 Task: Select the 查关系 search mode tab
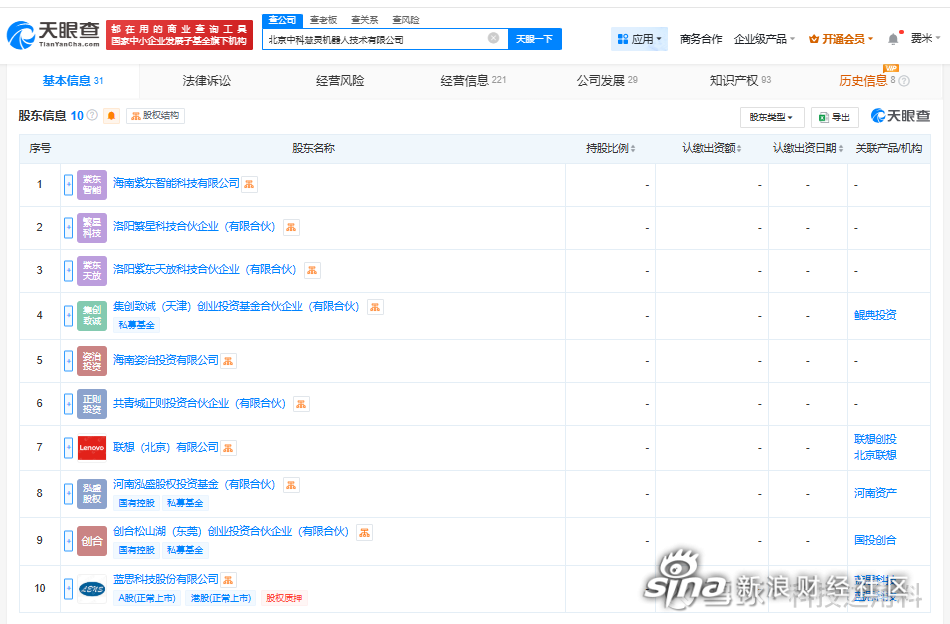(x=364, y=20)
